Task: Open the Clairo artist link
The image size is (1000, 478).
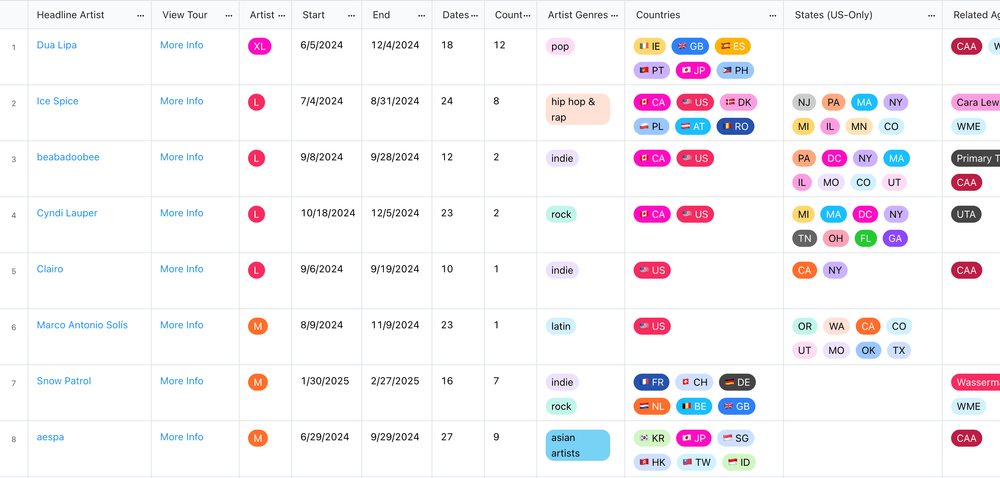Action: 50,270
